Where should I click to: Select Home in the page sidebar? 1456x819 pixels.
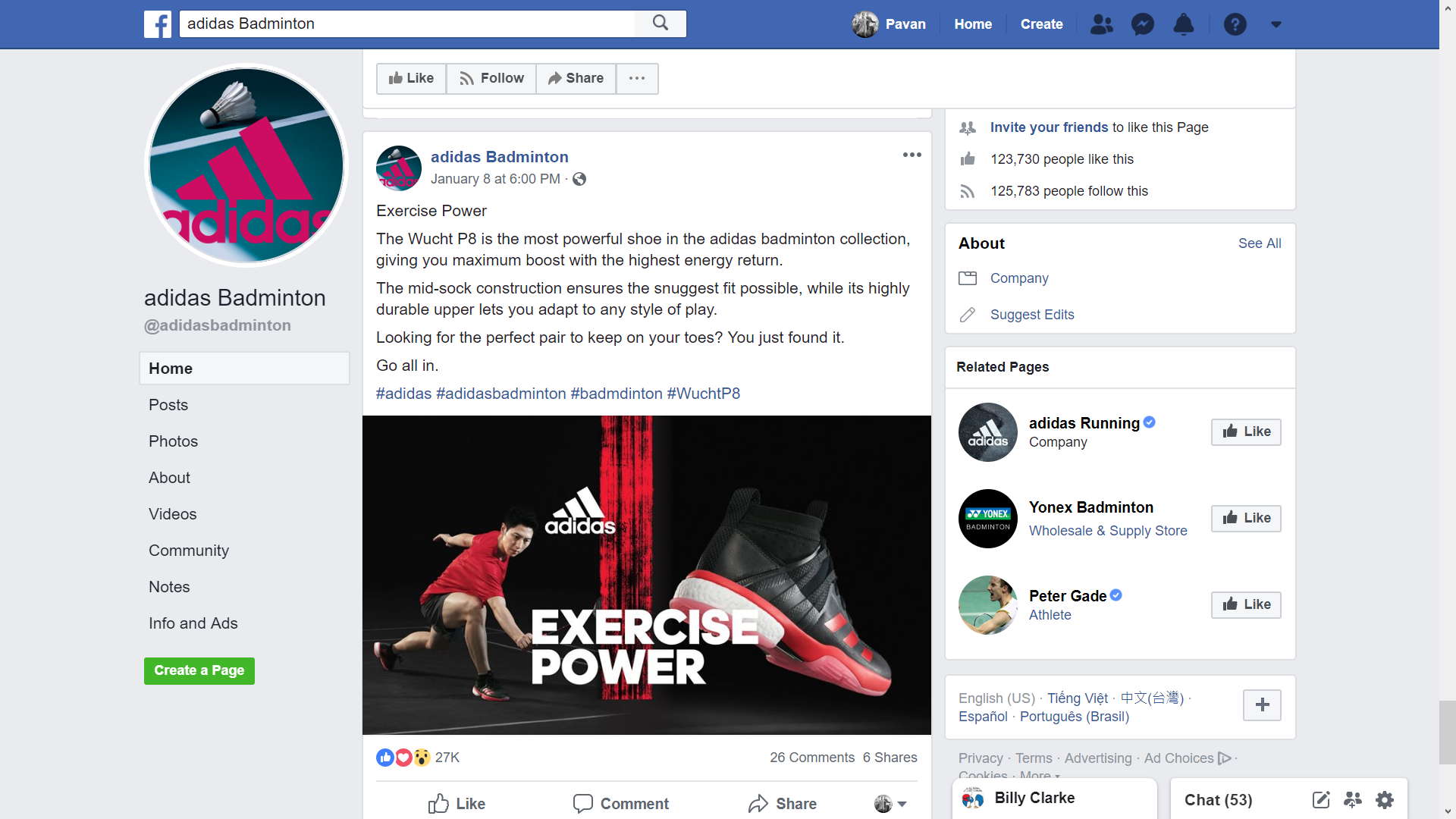coord(244,369)
